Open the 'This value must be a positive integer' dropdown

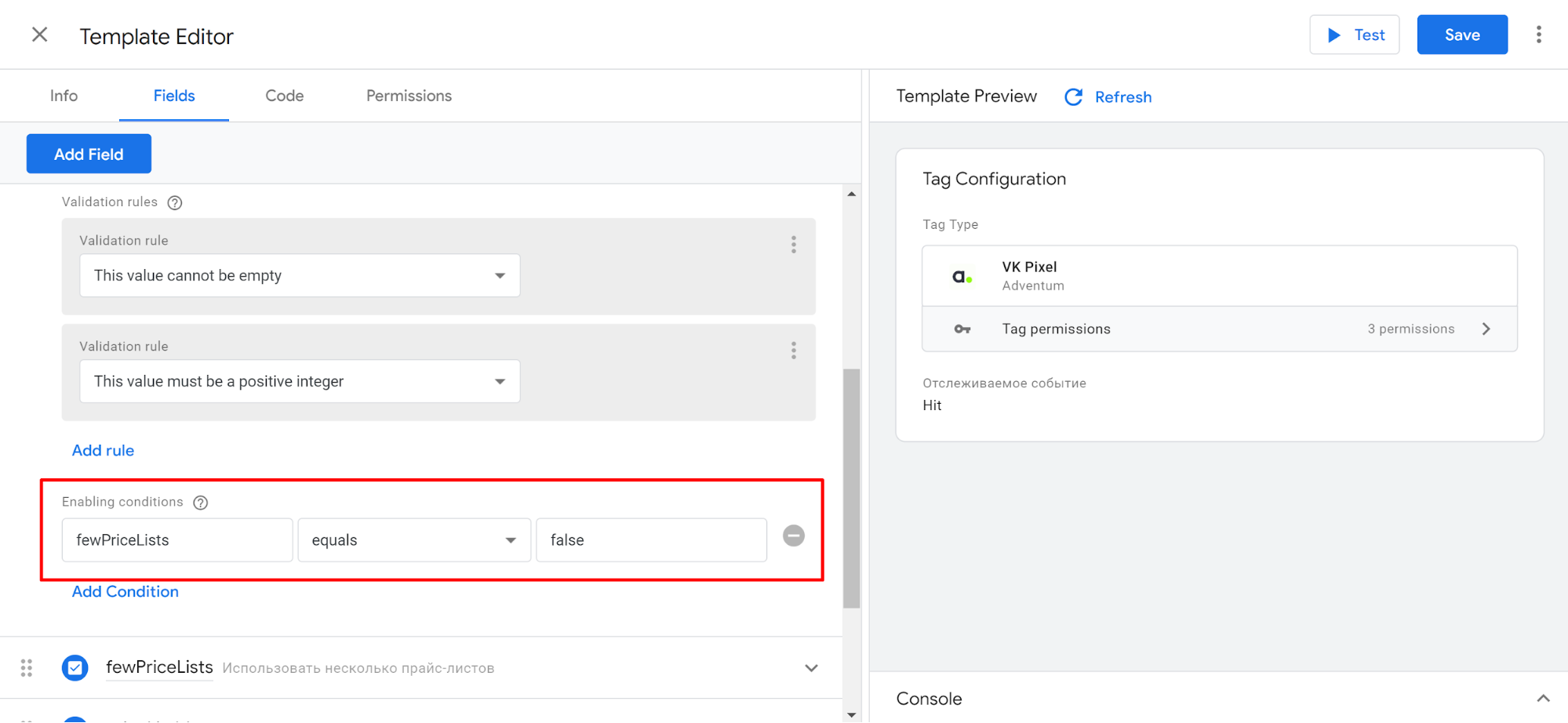[x=299, y=381]
